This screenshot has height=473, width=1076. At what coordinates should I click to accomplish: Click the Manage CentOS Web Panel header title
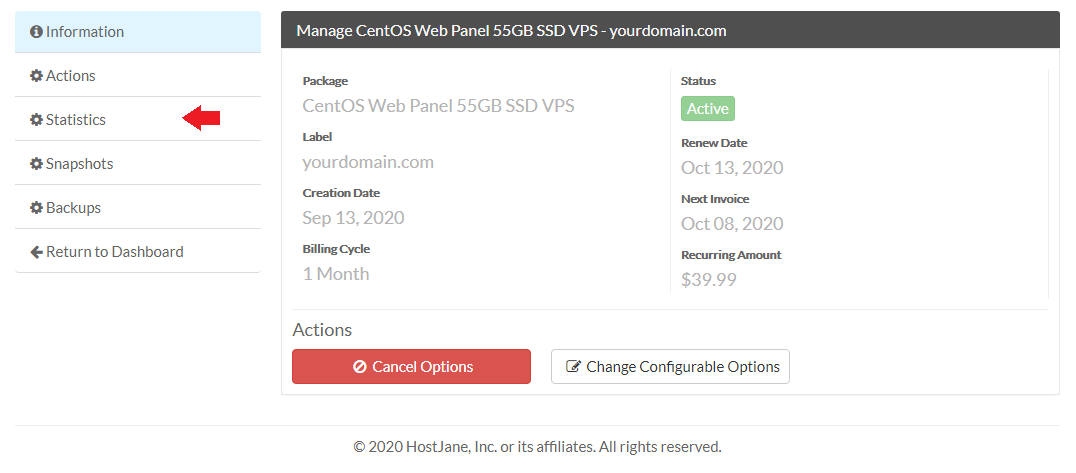point(511,30)
